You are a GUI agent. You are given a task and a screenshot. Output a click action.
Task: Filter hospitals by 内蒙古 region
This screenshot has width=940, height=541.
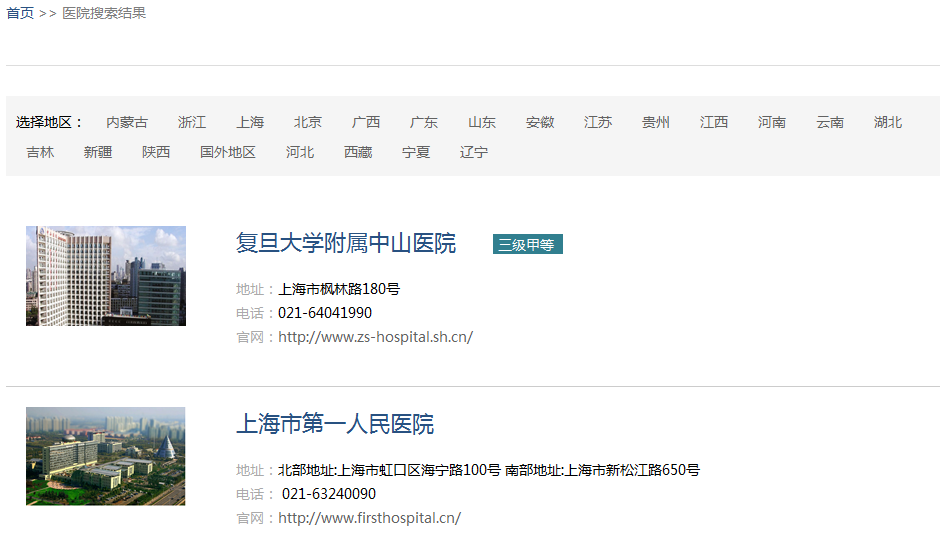pos(126,122)
